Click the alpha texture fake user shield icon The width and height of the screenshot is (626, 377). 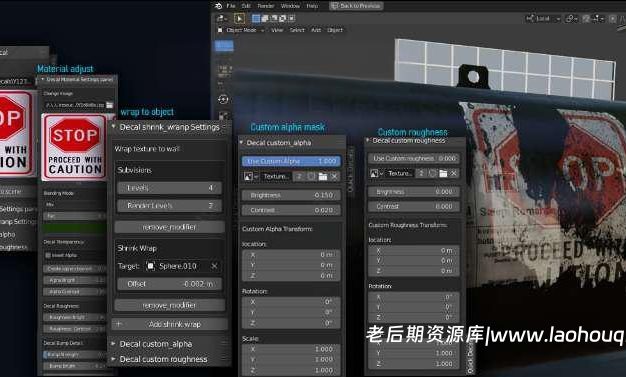click(311, 177)
